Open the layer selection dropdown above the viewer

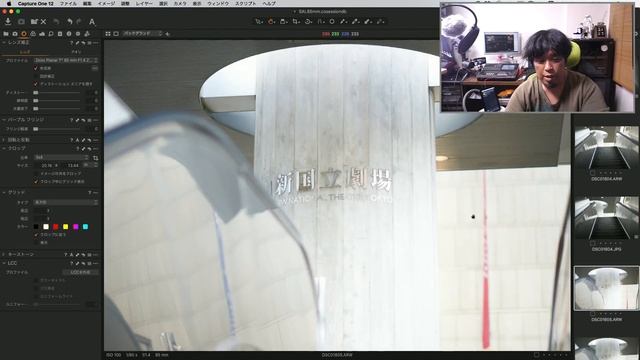click(142, 33)
